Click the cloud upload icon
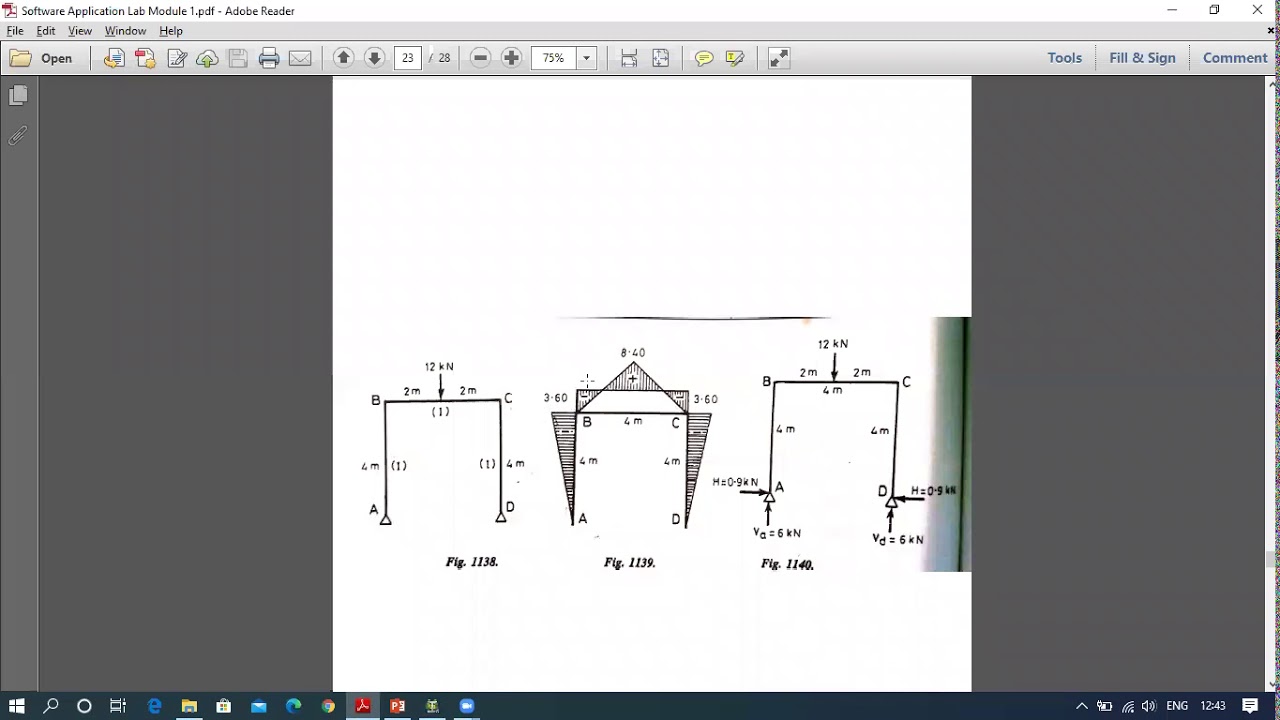The height and width of the screenshot is (720, 1280). coord(207,58)
